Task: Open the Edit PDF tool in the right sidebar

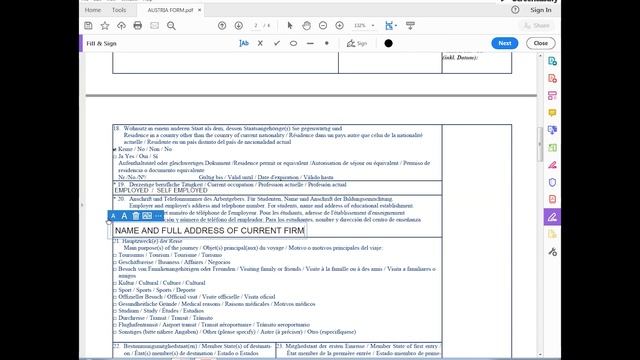Action: click(x=552, y=96)
